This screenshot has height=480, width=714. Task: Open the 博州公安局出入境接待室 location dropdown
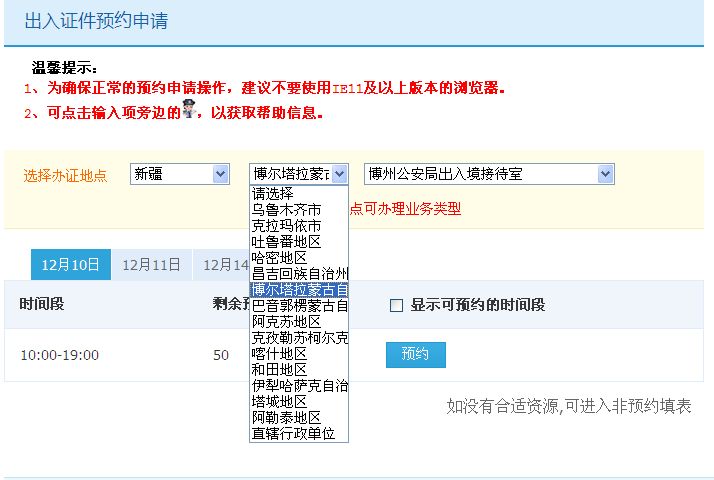pyautogui.click(x=489, y=174)
